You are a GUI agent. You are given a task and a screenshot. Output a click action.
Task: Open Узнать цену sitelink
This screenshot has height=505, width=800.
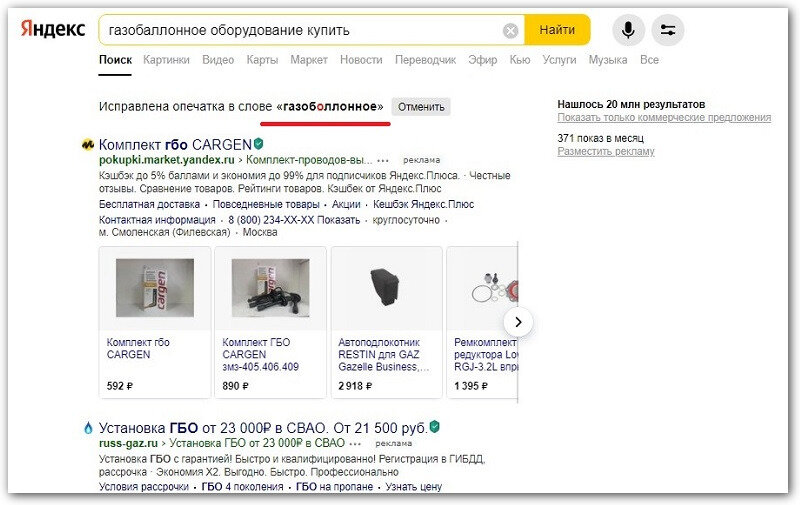[413, 487]
